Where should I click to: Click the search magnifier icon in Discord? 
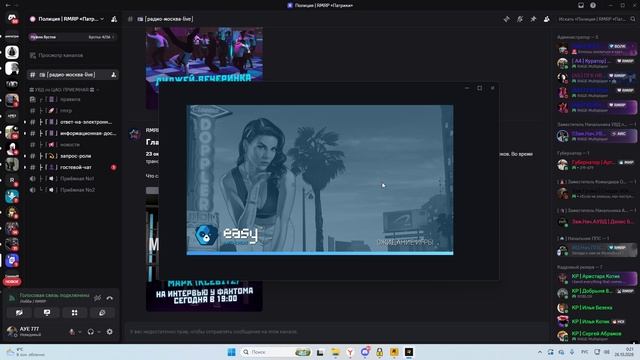[x=633, y=19]
